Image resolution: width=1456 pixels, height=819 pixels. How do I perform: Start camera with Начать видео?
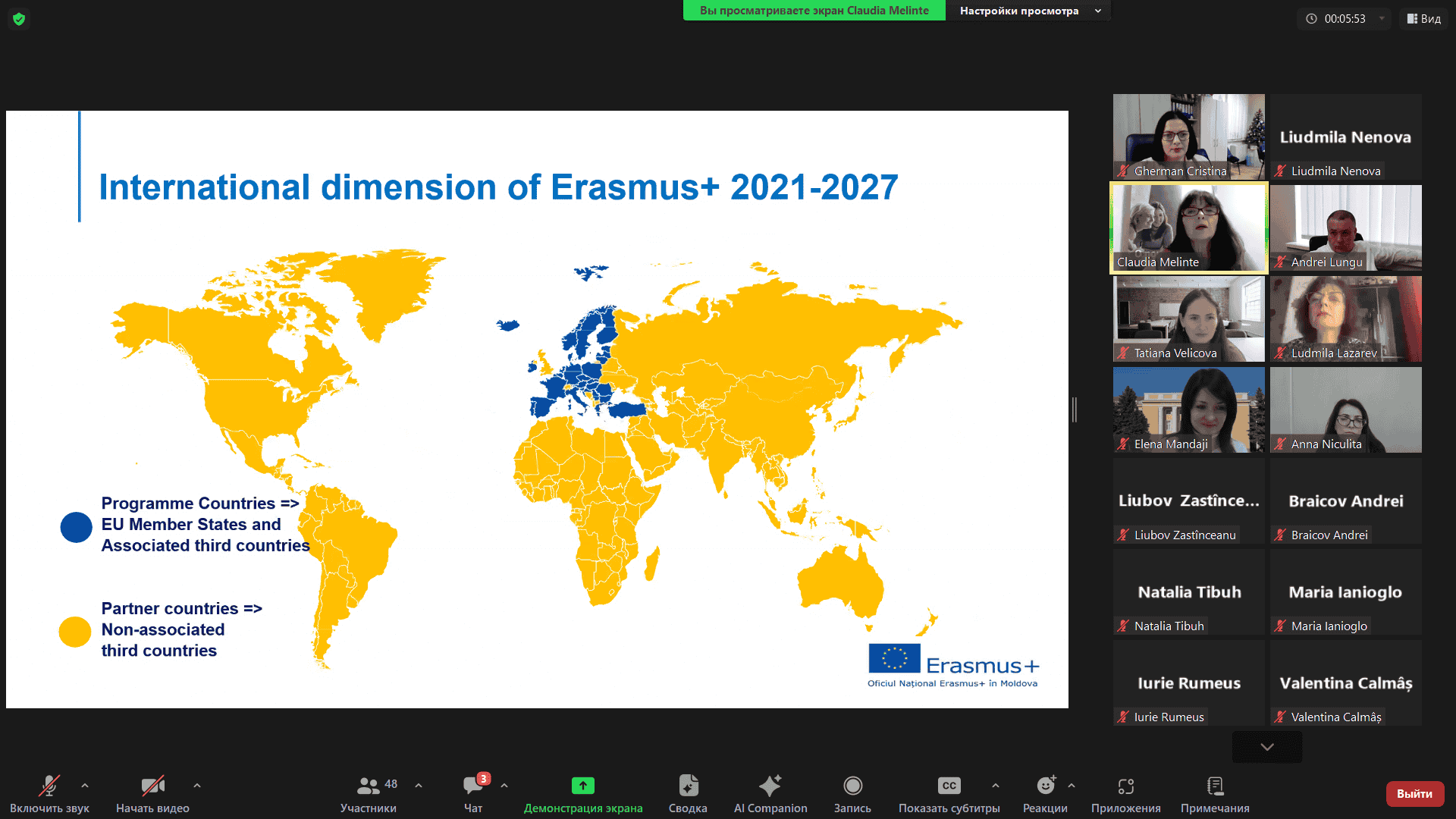tap(152, 786)
